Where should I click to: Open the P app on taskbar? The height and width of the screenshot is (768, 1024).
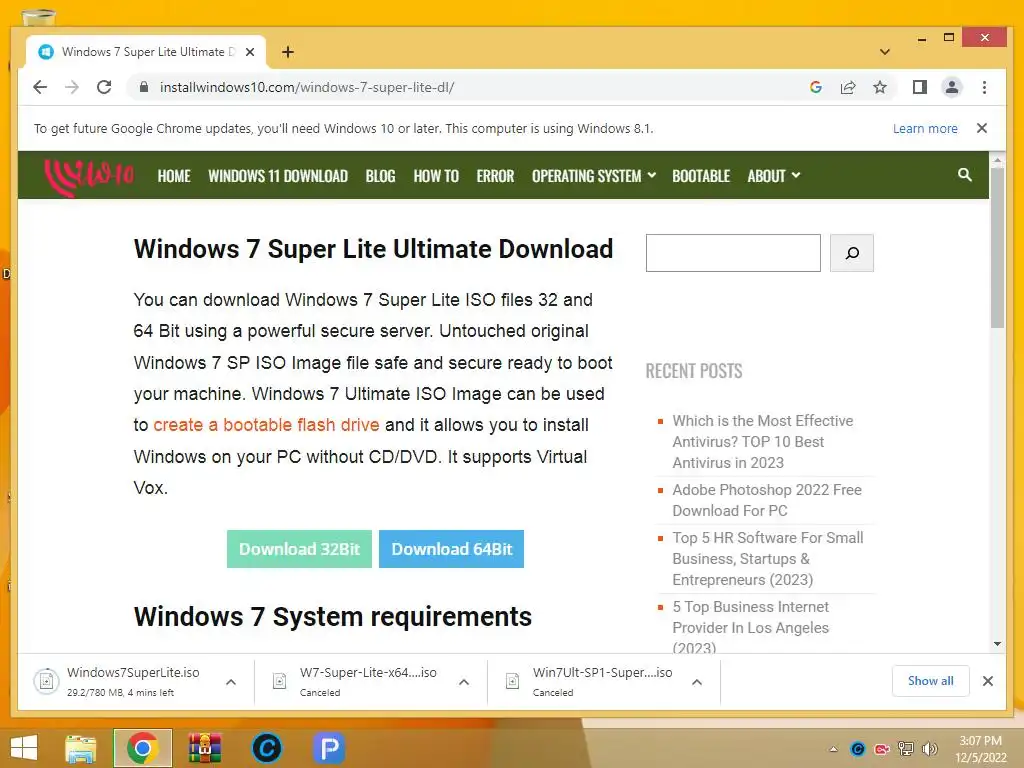(x=328, y=748)
